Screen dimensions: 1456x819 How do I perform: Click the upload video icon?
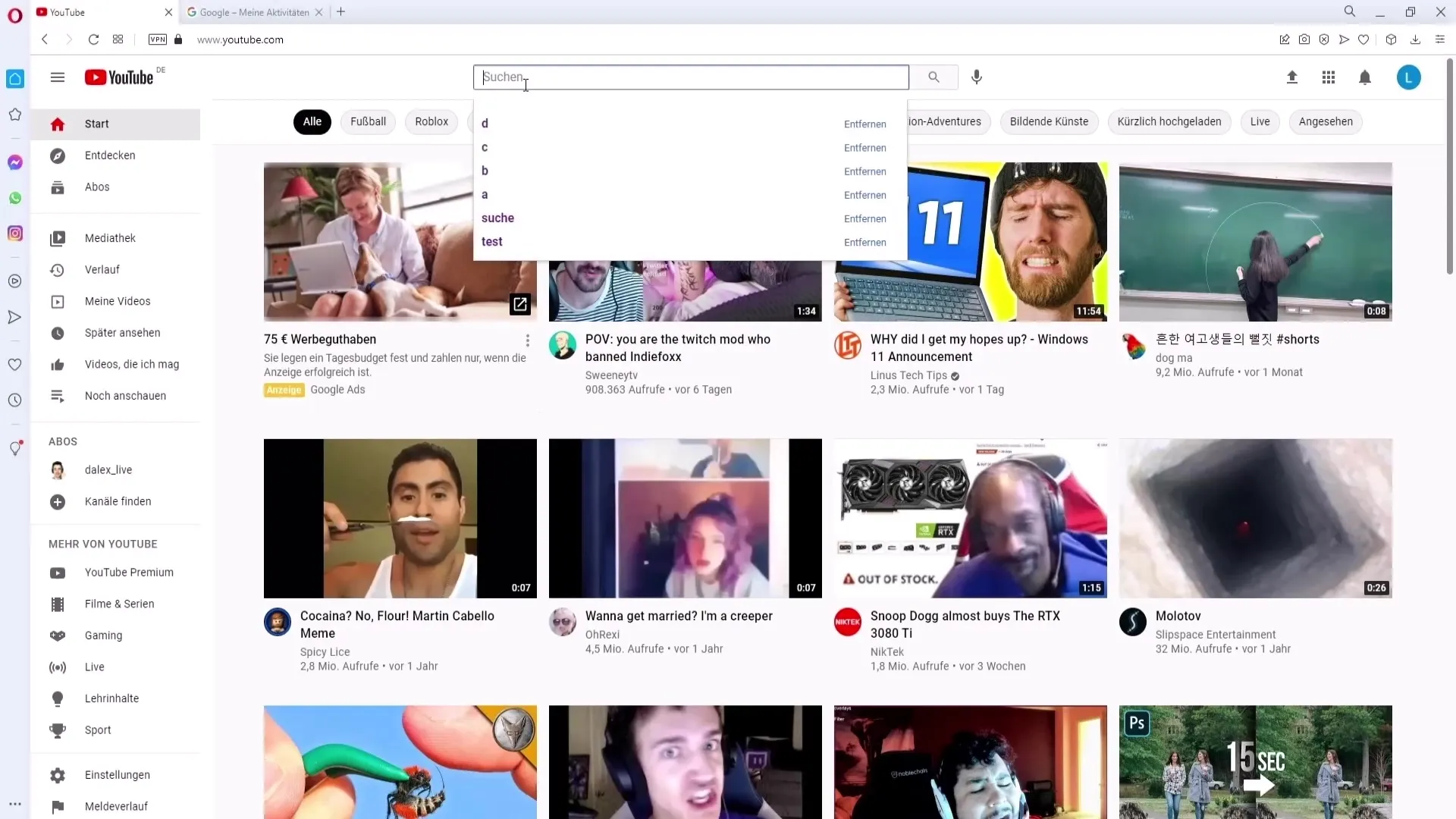click(1292, 77)
